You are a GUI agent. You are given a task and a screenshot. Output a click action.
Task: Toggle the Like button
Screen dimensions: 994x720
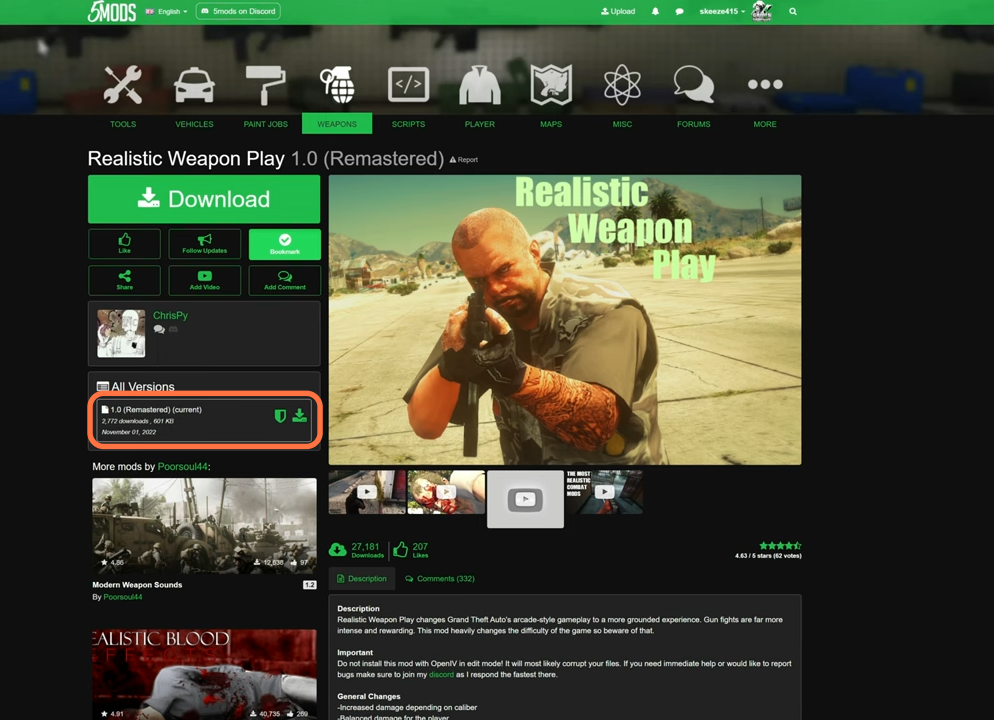pos(124,244)
